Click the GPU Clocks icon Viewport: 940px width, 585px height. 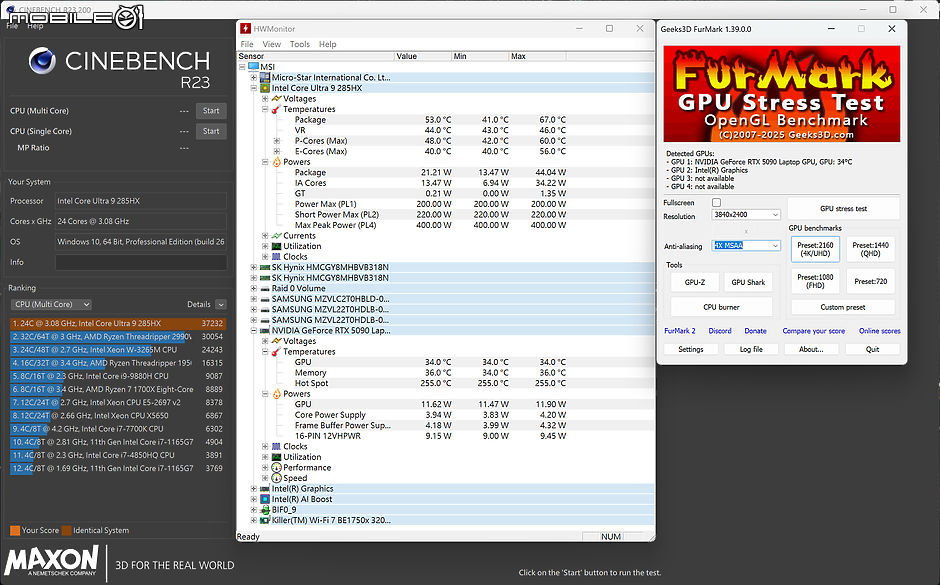pos(276,447)
